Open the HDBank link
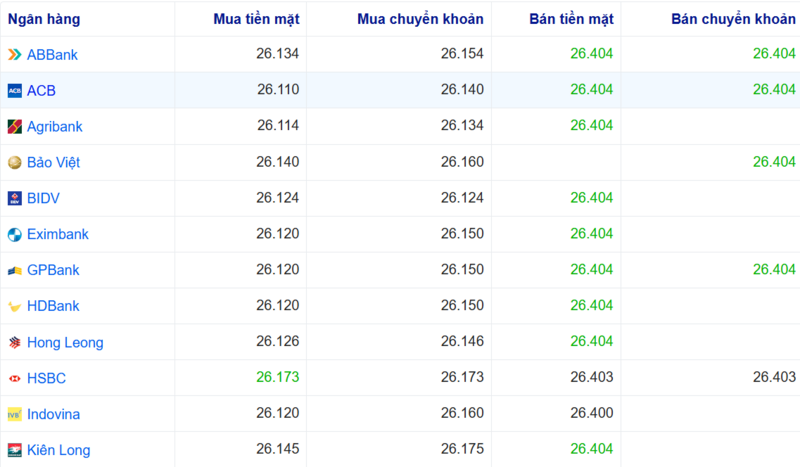The width and height of the screenshot is (800, 467). pos(53,306)
